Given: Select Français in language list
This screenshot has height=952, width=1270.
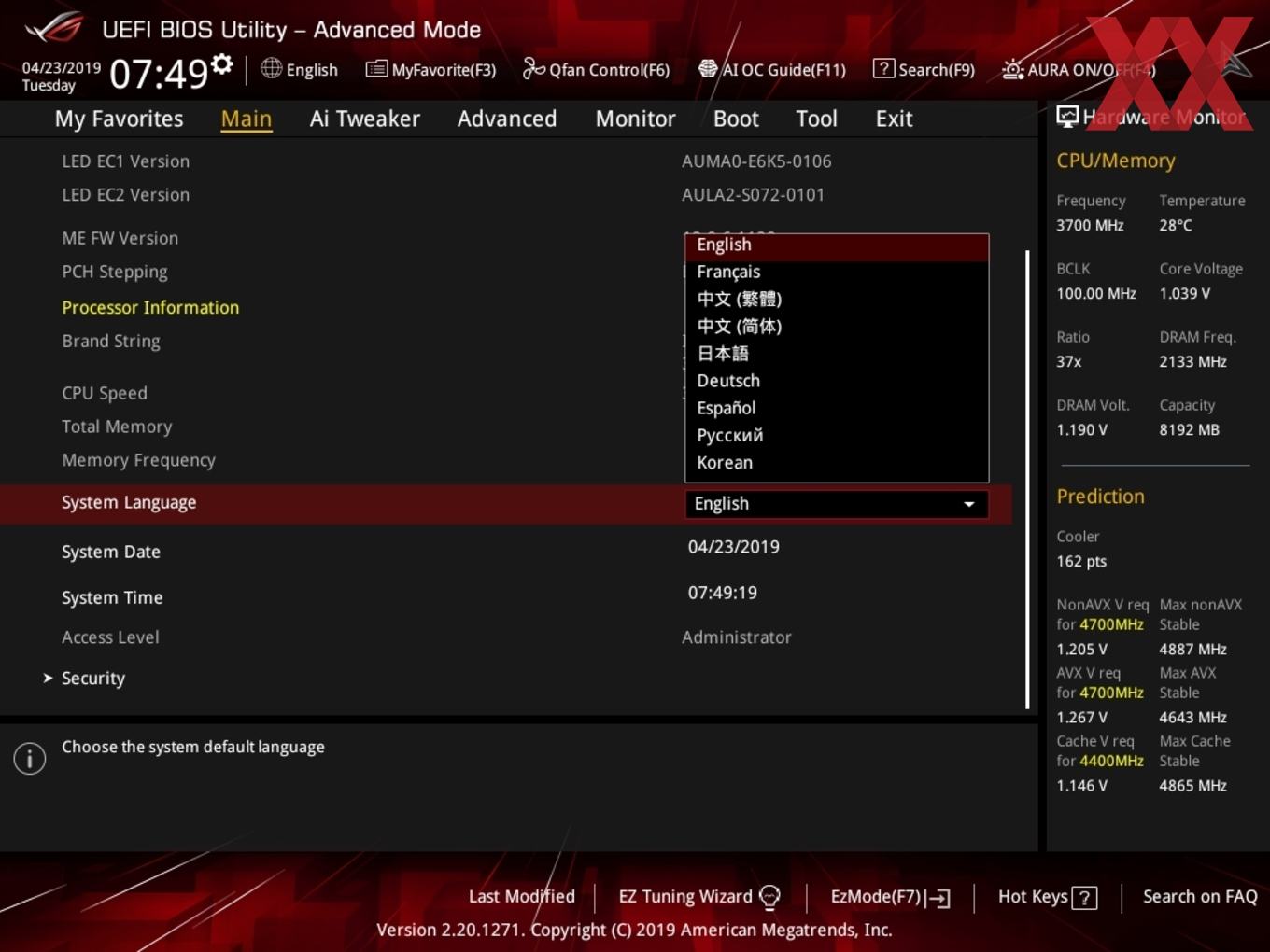Looking at the screenshot, I should [837, 272].
